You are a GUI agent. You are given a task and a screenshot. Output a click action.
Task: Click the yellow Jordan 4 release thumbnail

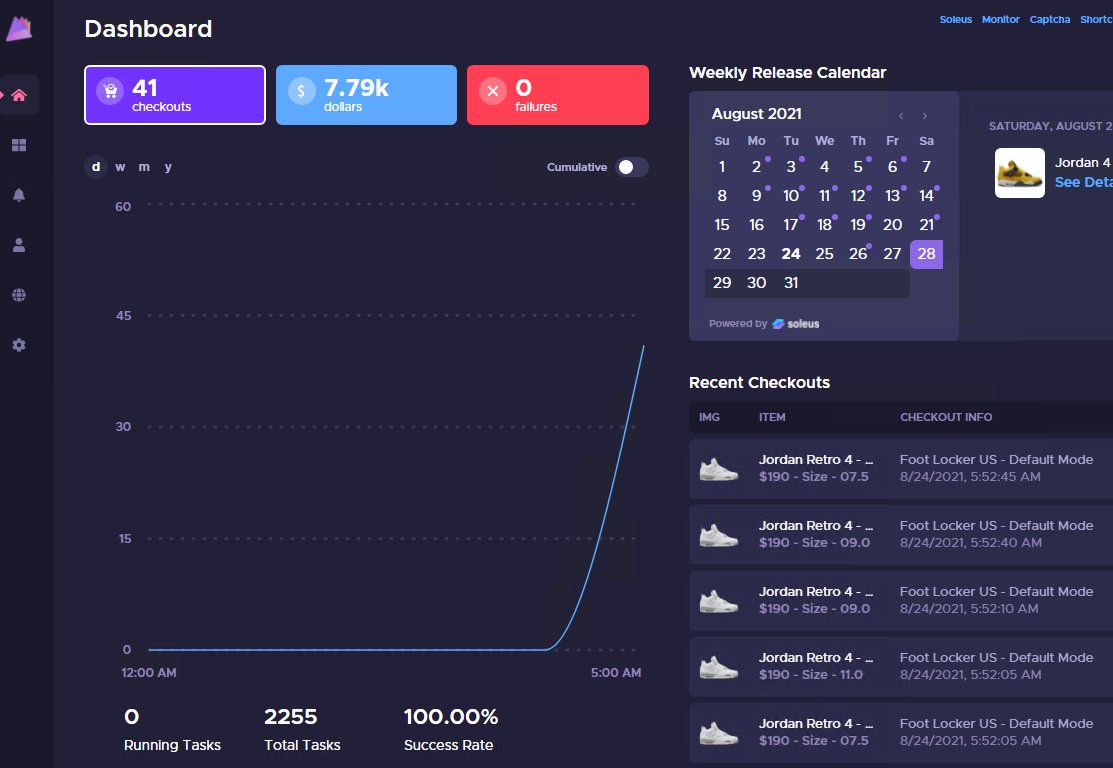click(1019, 172)
